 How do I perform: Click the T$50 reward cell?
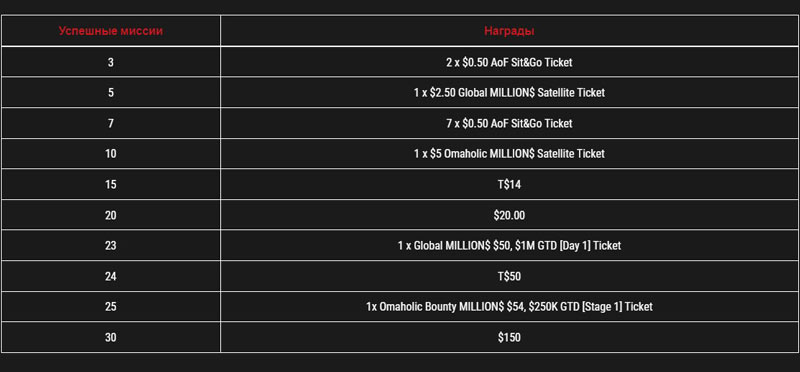(509, 276)
